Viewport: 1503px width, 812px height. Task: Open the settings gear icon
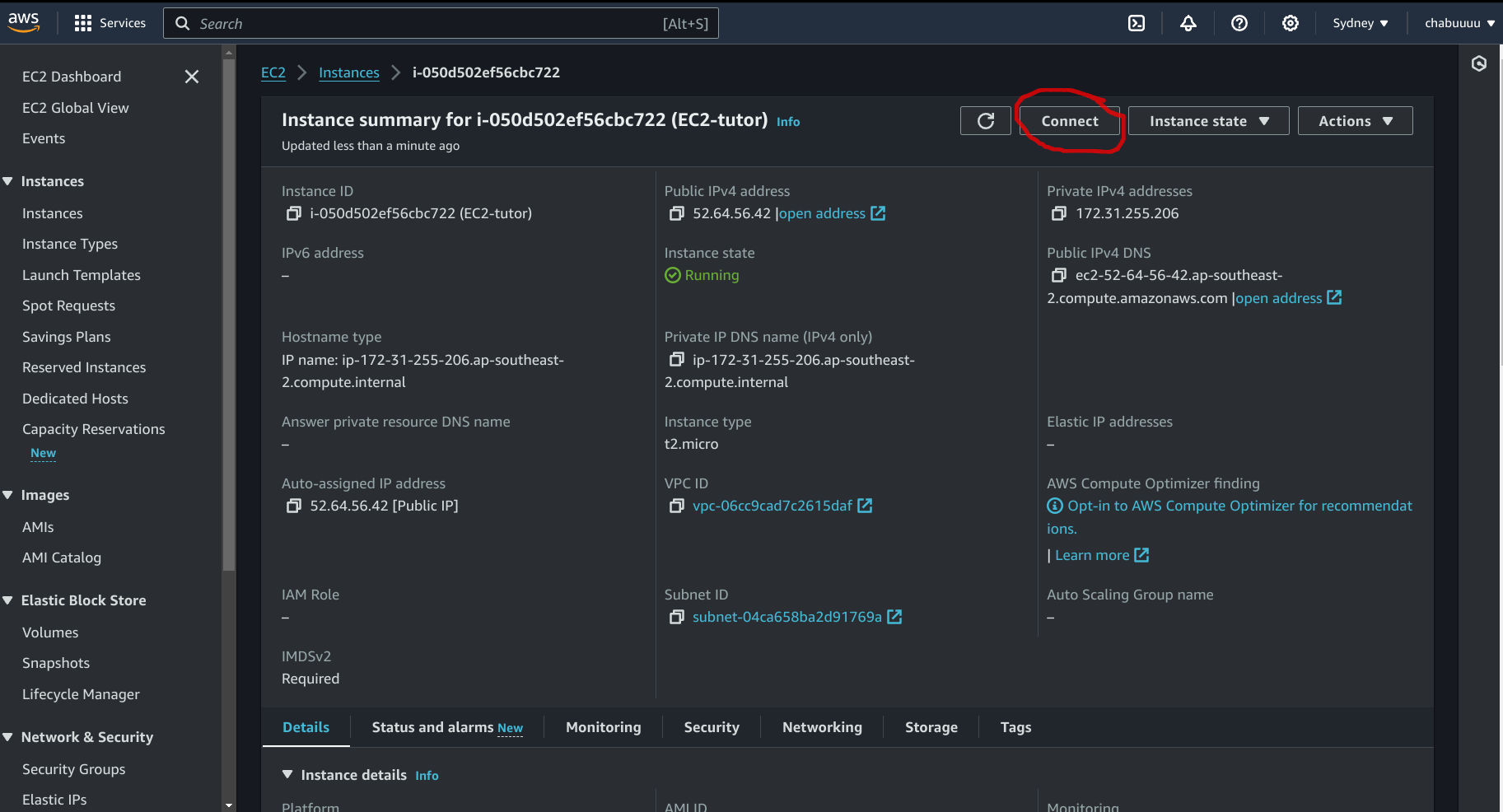click(1290, 23)
